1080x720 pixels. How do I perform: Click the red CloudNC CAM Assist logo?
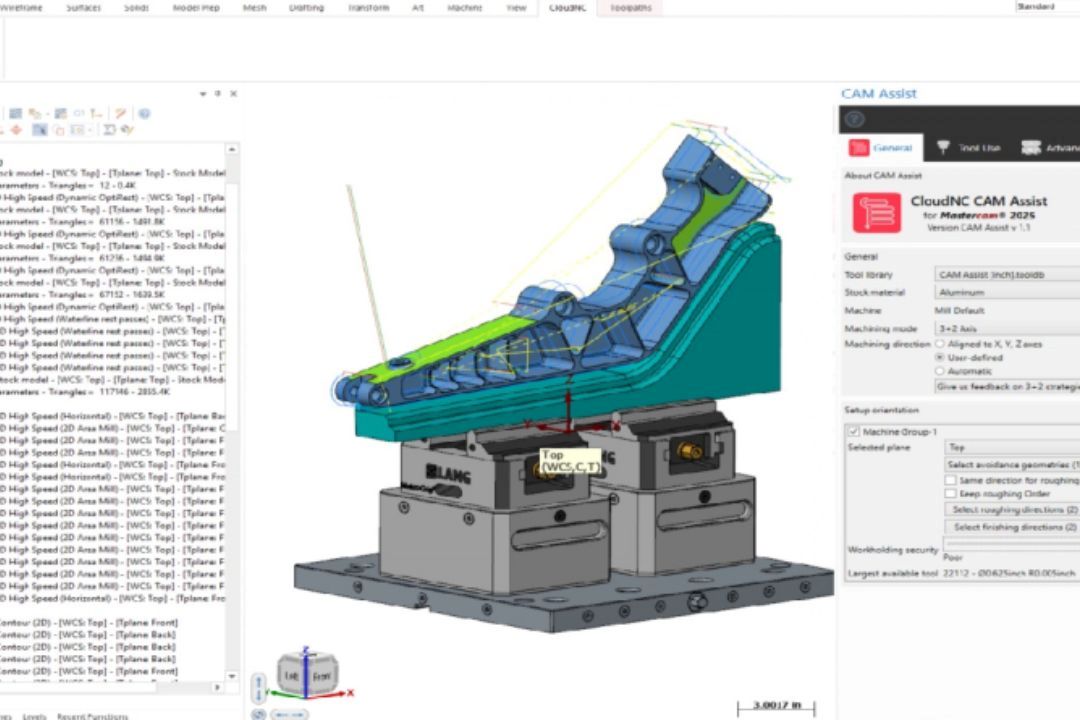click(x=877, y=212)
